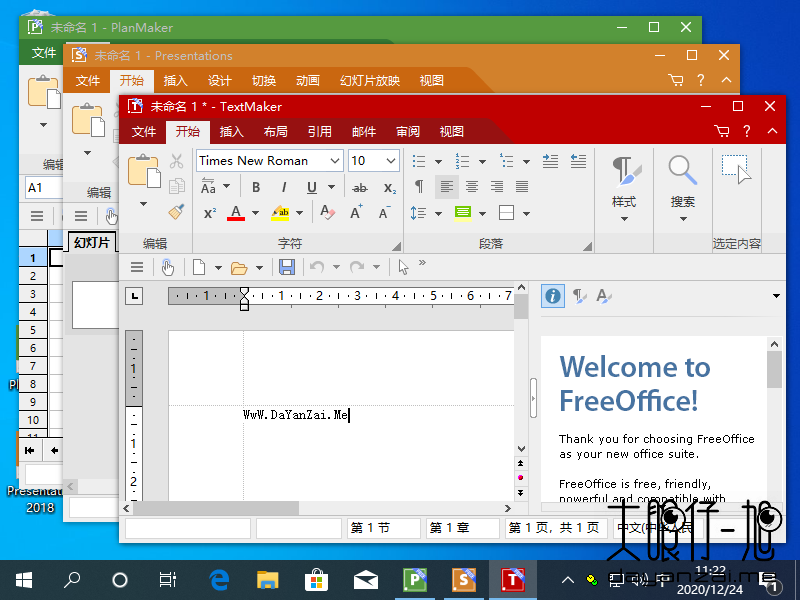Image resolution: width=800 pixels, height=600 pixels.
Task: Click the A1 cell reference box in PlanMaker
Action: pyautogui.click(x=43, y=188)
